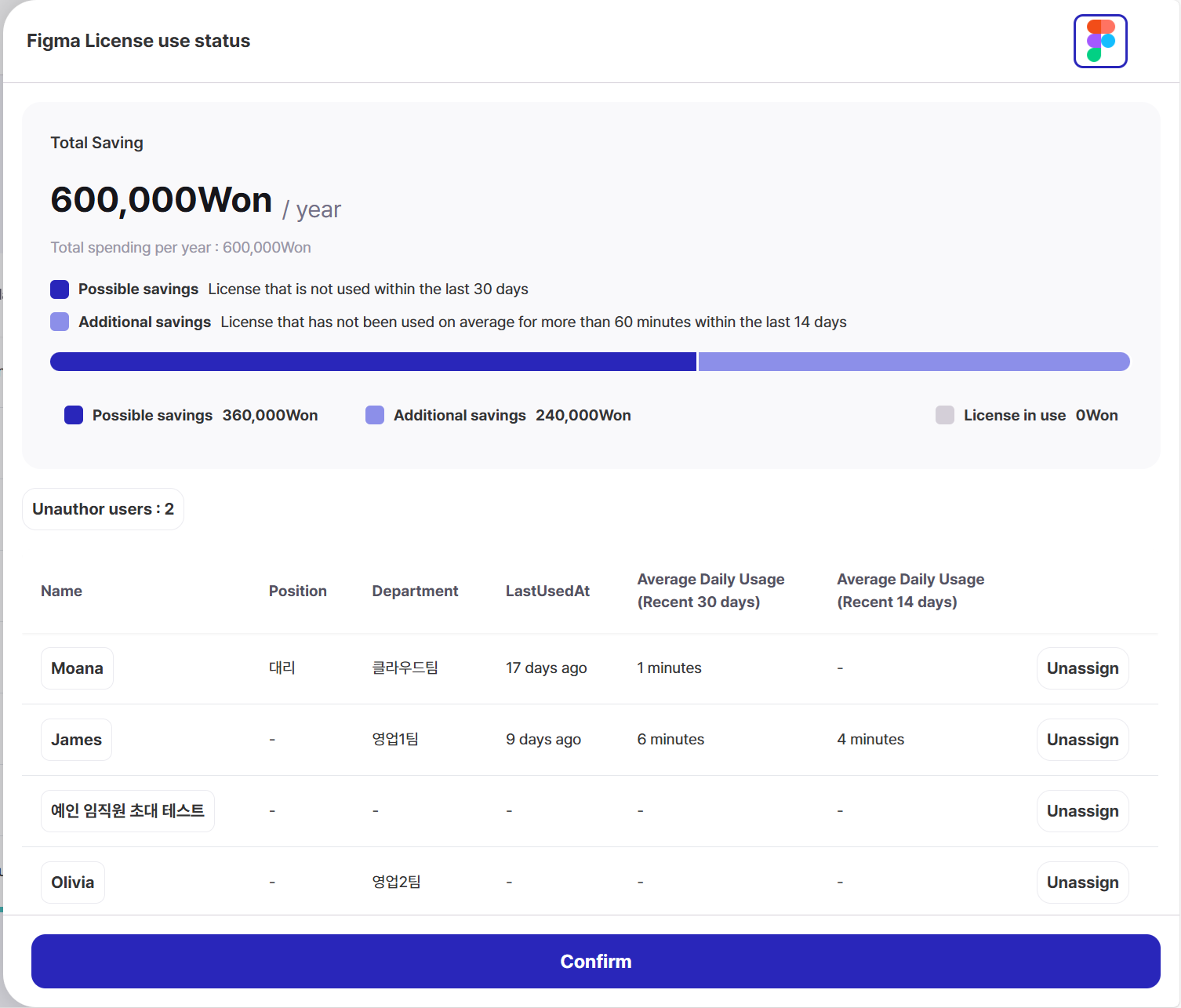Select the Moana name tag

77,668
